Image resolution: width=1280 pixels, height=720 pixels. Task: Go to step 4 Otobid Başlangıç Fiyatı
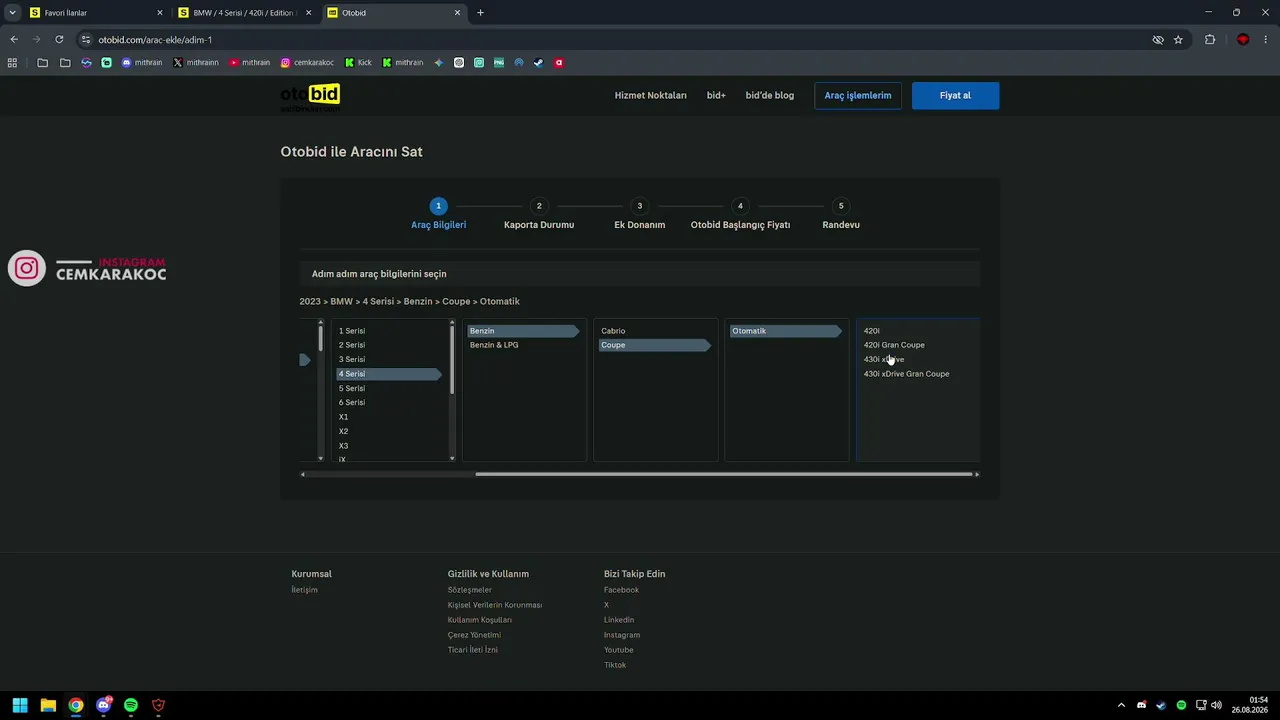pos(740,214)
